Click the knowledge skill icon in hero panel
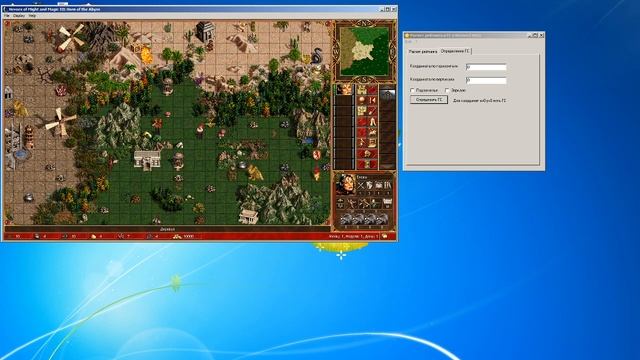 point(388,185)
